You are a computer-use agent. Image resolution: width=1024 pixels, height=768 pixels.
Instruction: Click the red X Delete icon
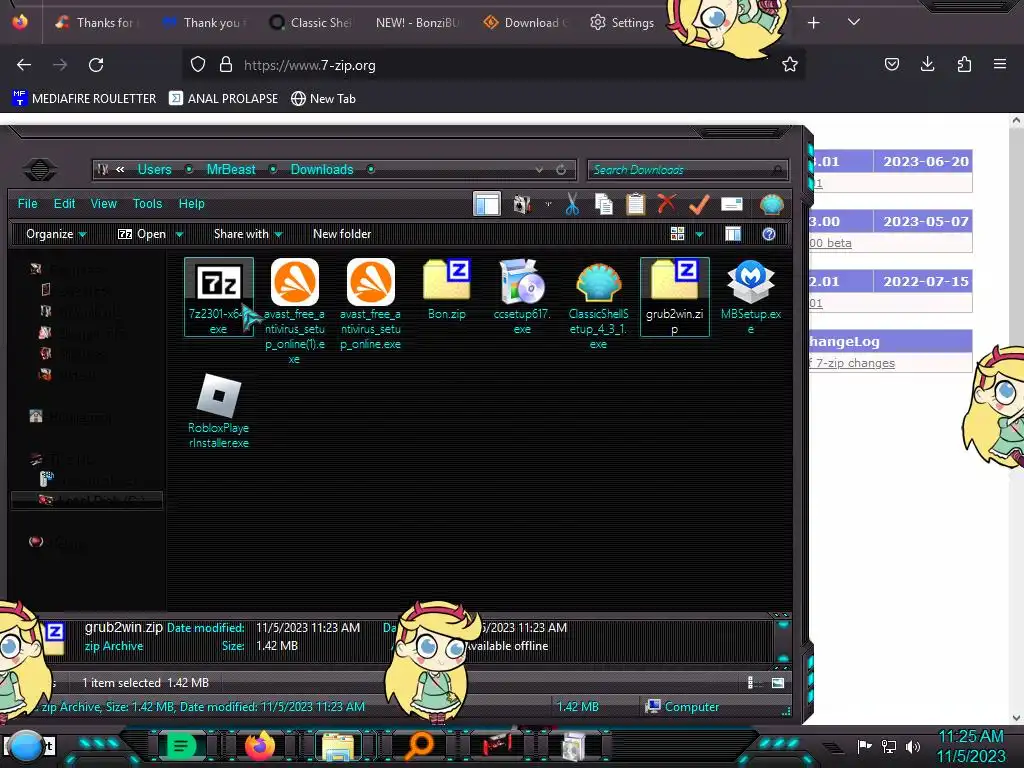coord(667,204)
